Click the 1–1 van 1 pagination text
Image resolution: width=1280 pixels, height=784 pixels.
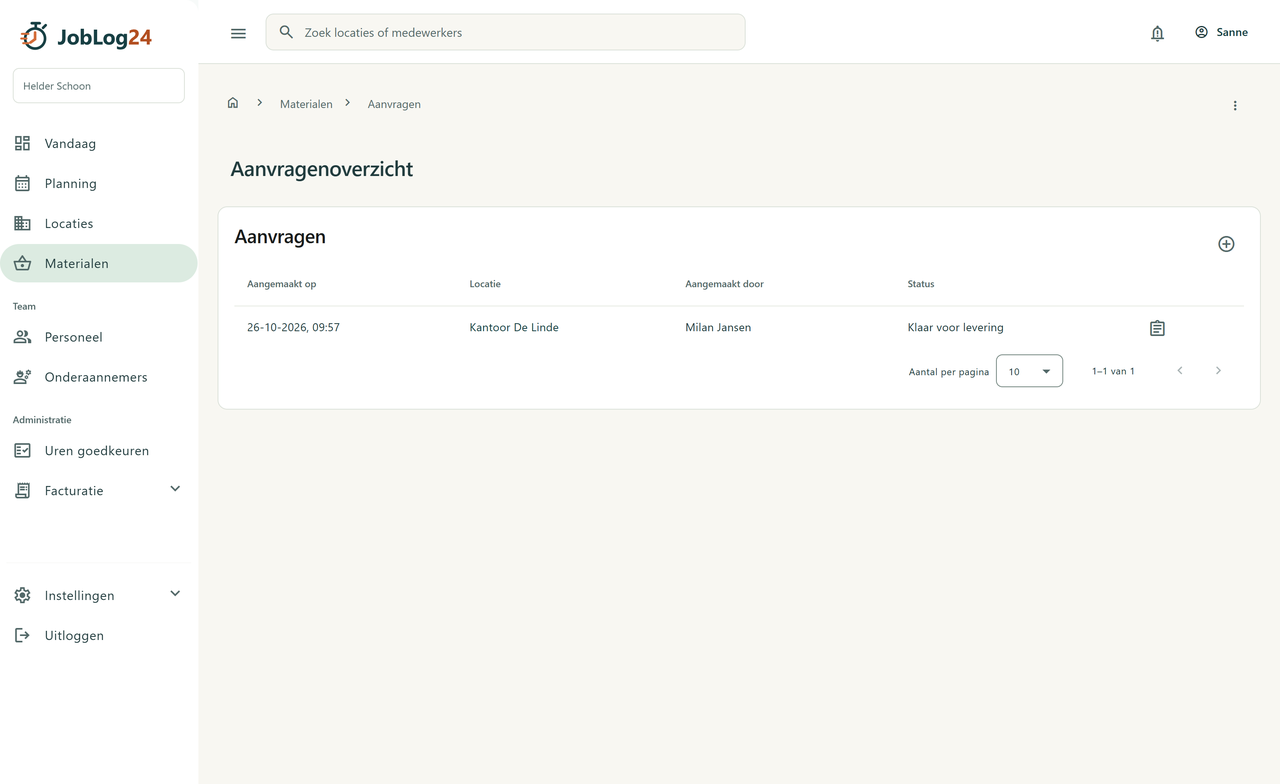[x=1113, y=371]
